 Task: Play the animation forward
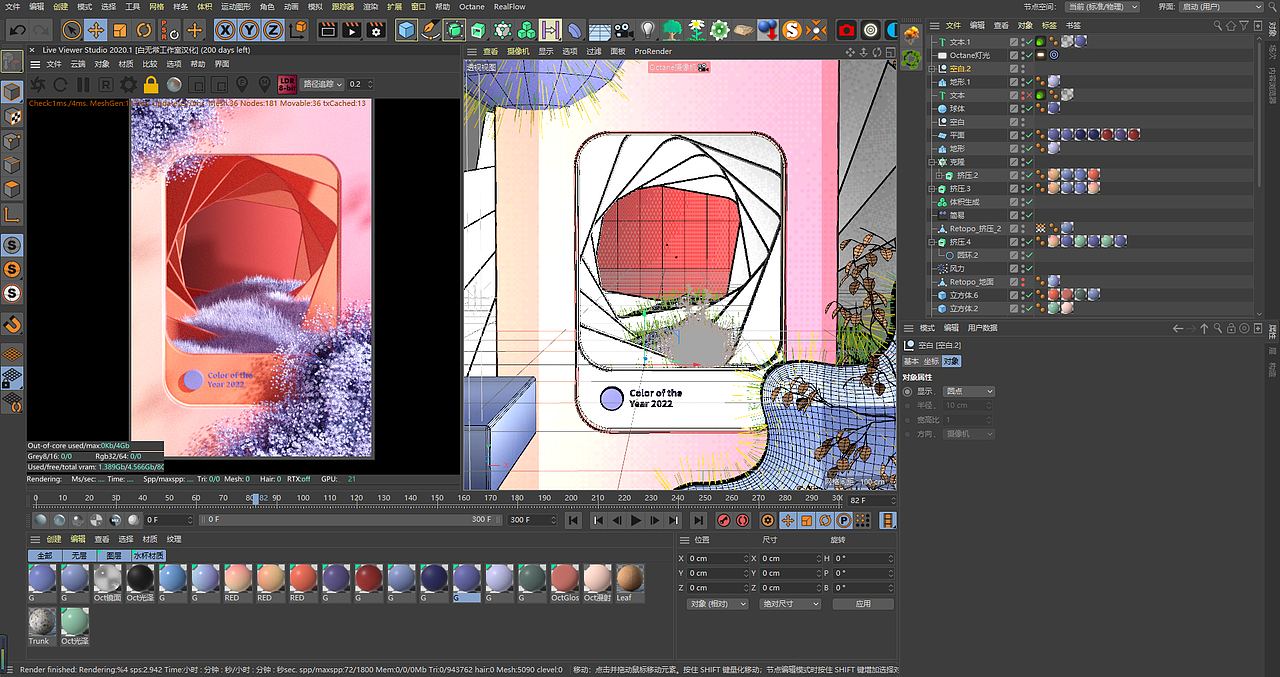(635, 520)
